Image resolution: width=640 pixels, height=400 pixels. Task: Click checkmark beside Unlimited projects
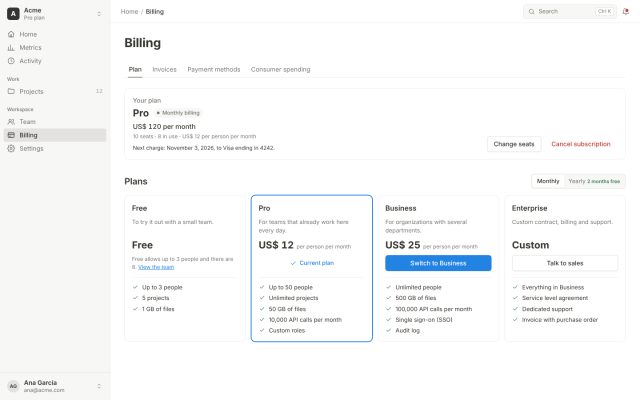pyautogui.click(x=262, y=298)
